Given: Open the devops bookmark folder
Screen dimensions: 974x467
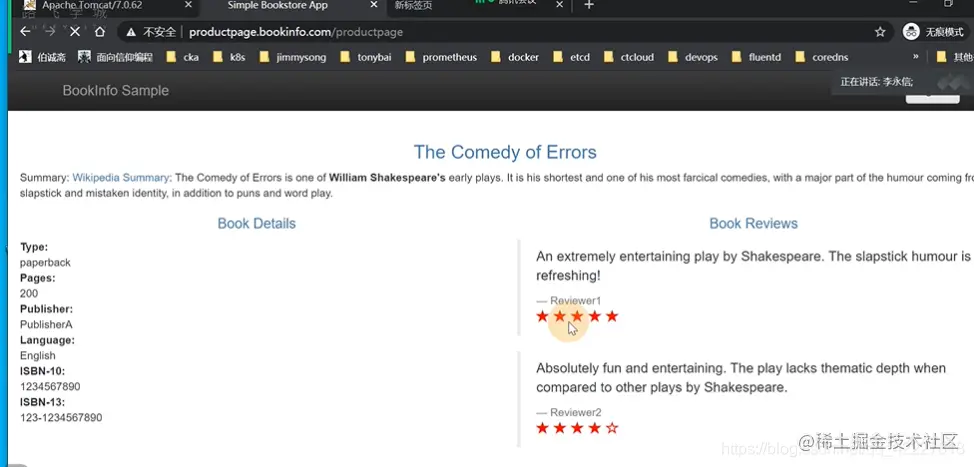Looking at the screenshot, I should tap(693, 57).
